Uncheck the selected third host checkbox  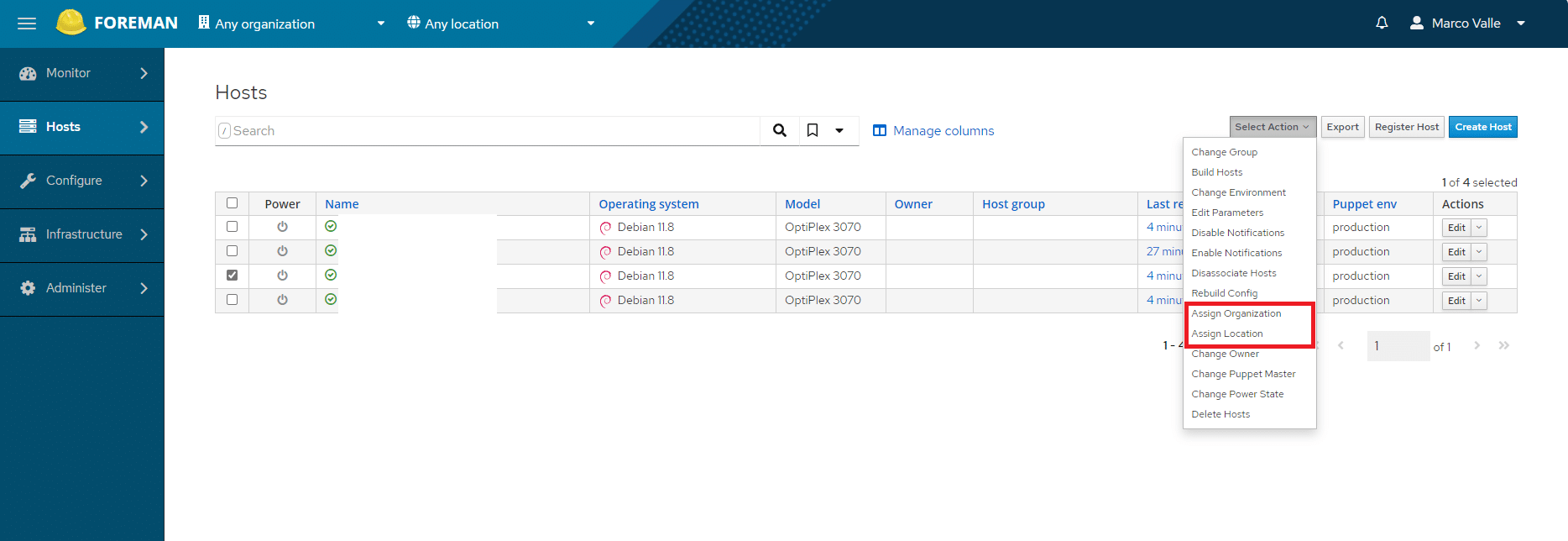point(233,276)
